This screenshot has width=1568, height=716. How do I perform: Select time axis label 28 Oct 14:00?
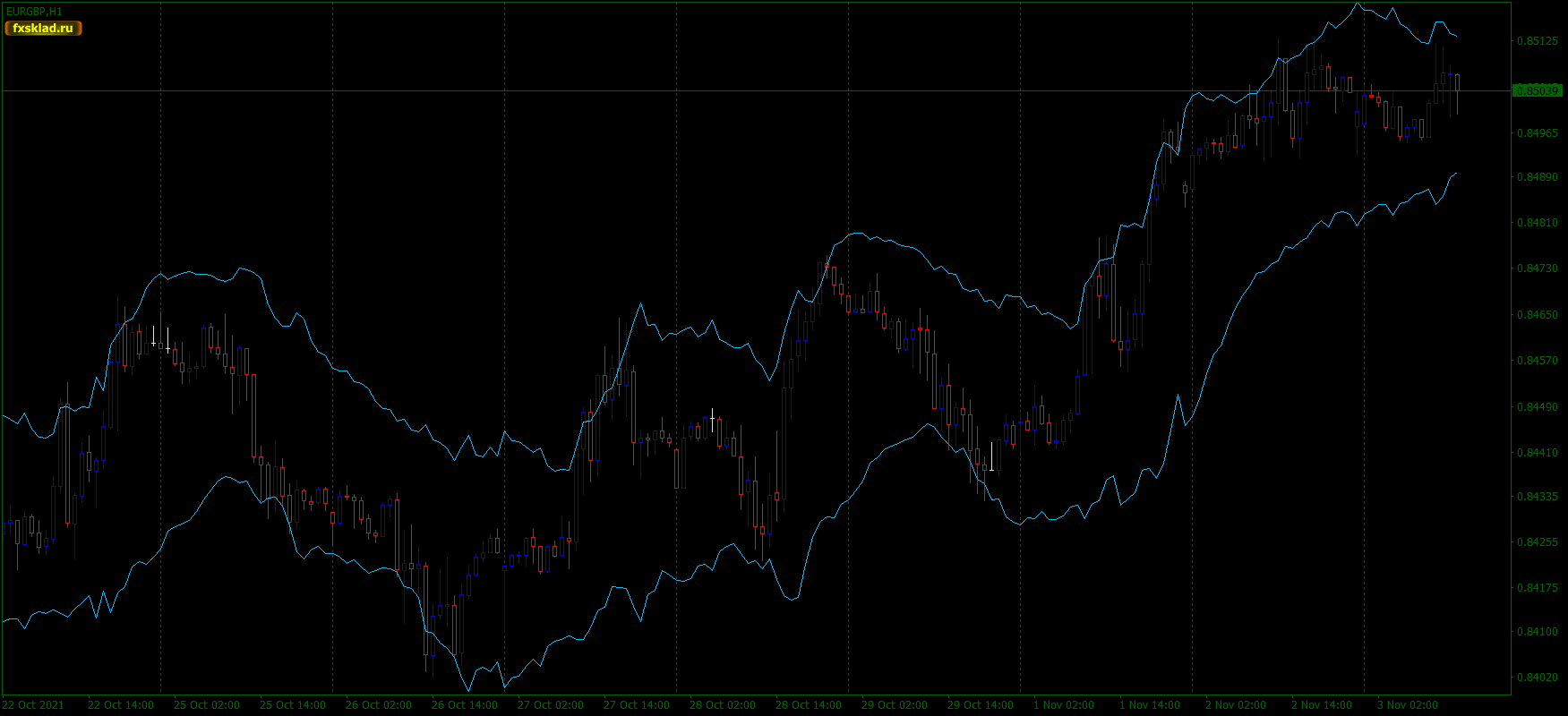pyautogui.click(x=809, y=705)
